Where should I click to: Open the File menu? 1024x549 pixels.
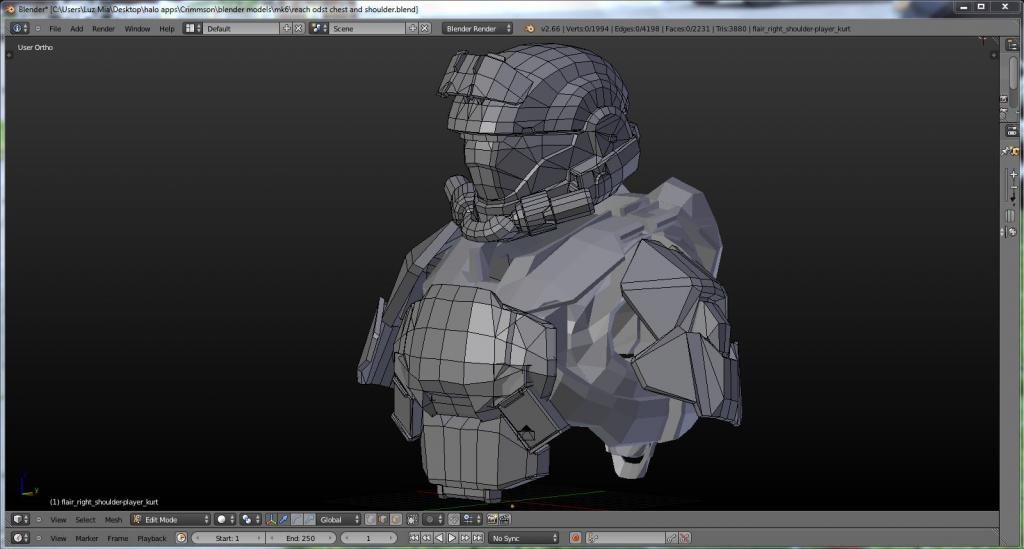coord(55,28)
